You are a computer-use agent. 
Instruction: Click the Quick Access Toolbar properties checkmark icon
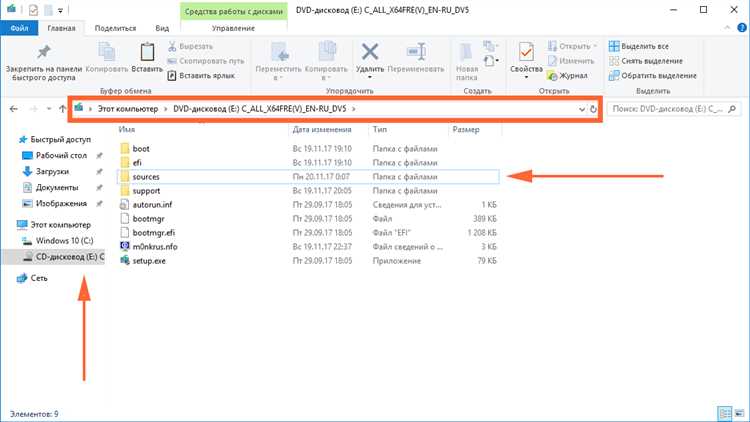point(33,10)
